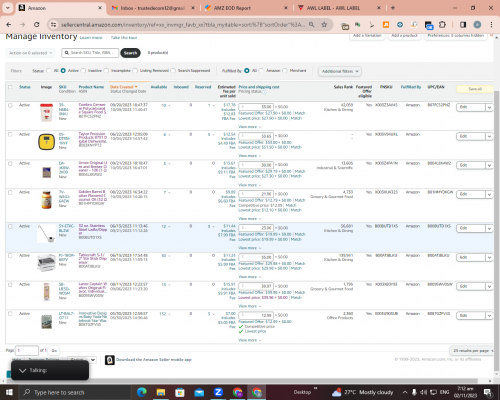Click the Save all button

(x=475, y=89)
